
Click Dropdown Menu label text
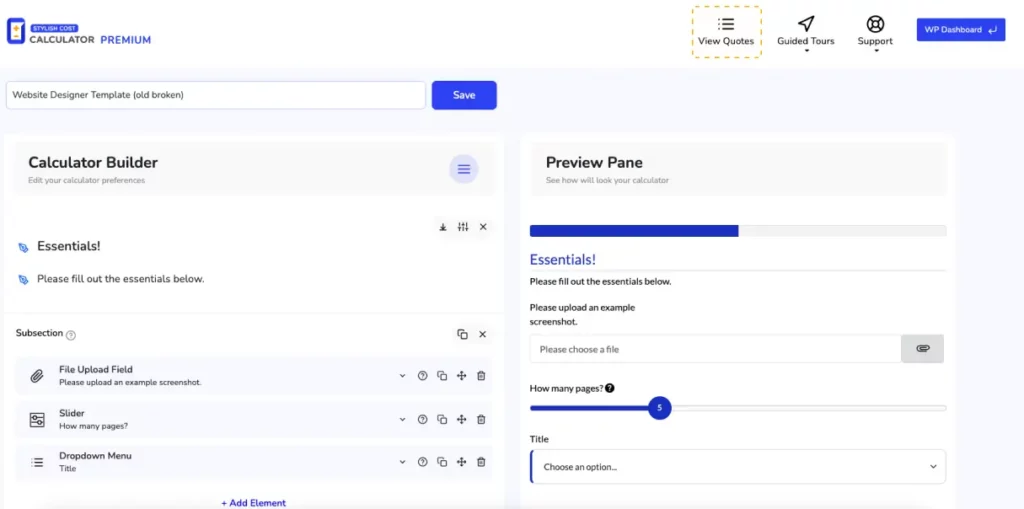click(95, 455)
